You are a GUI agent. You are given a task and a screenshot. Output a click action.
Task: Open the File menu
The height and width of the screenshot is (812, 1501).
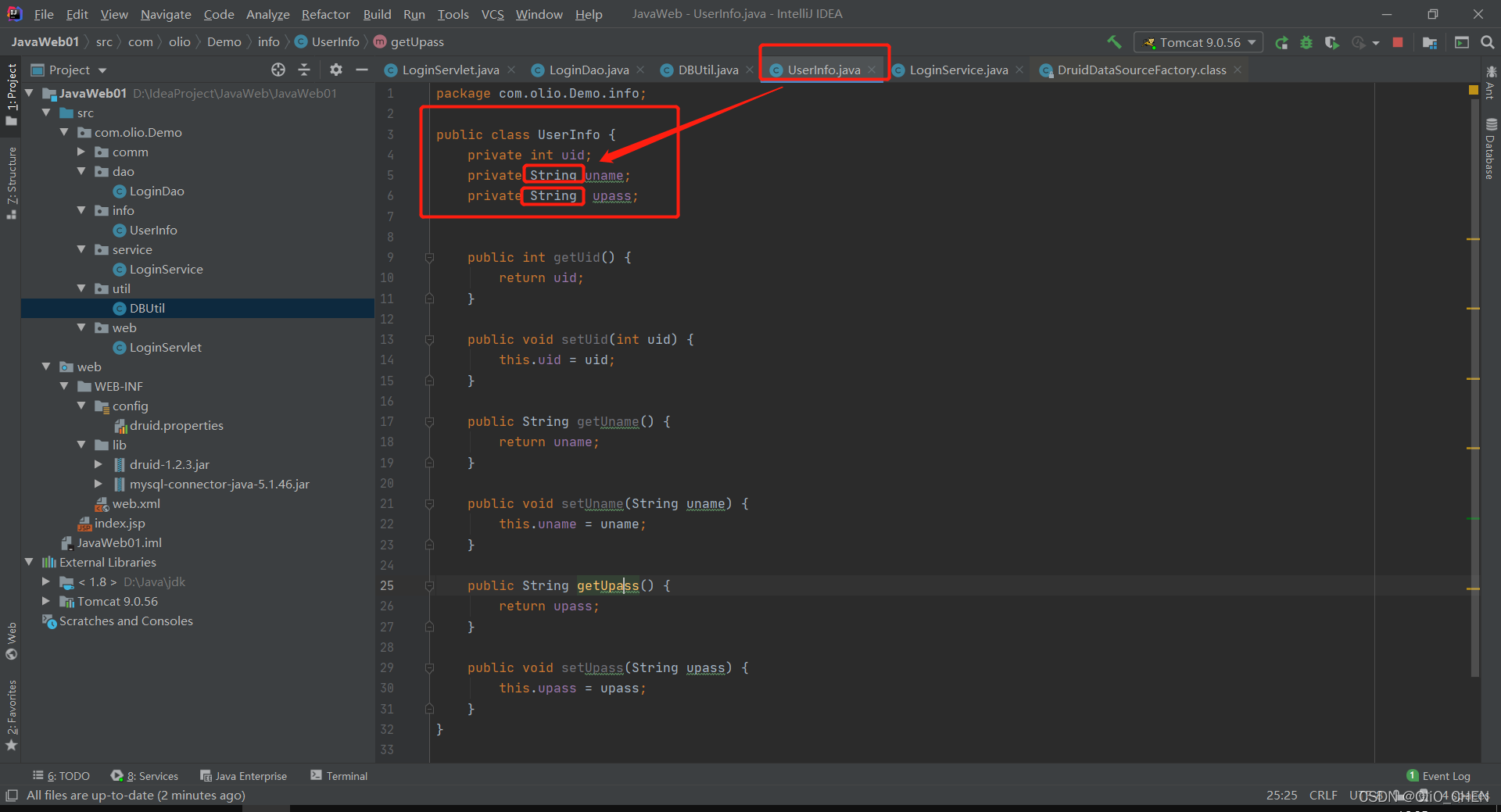(x=44, y=14)
